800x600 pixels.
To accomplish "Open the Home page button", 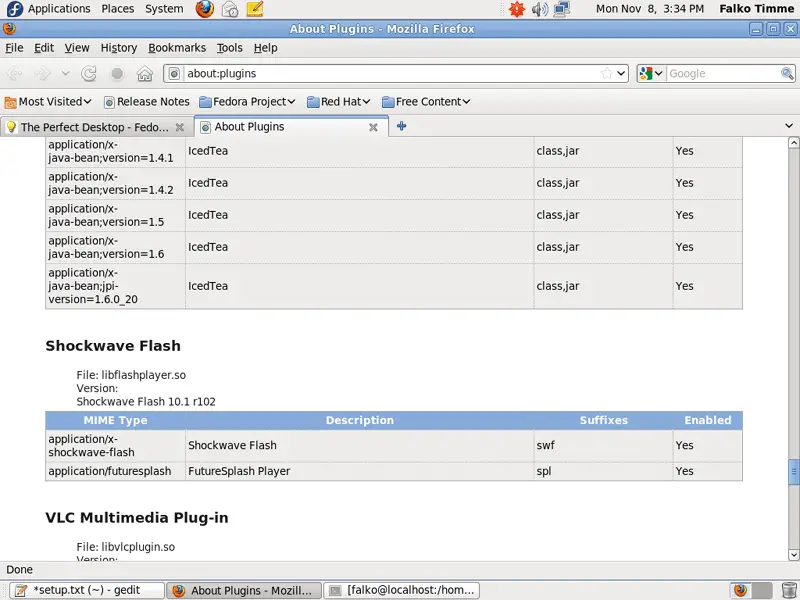I will point(145,73).
